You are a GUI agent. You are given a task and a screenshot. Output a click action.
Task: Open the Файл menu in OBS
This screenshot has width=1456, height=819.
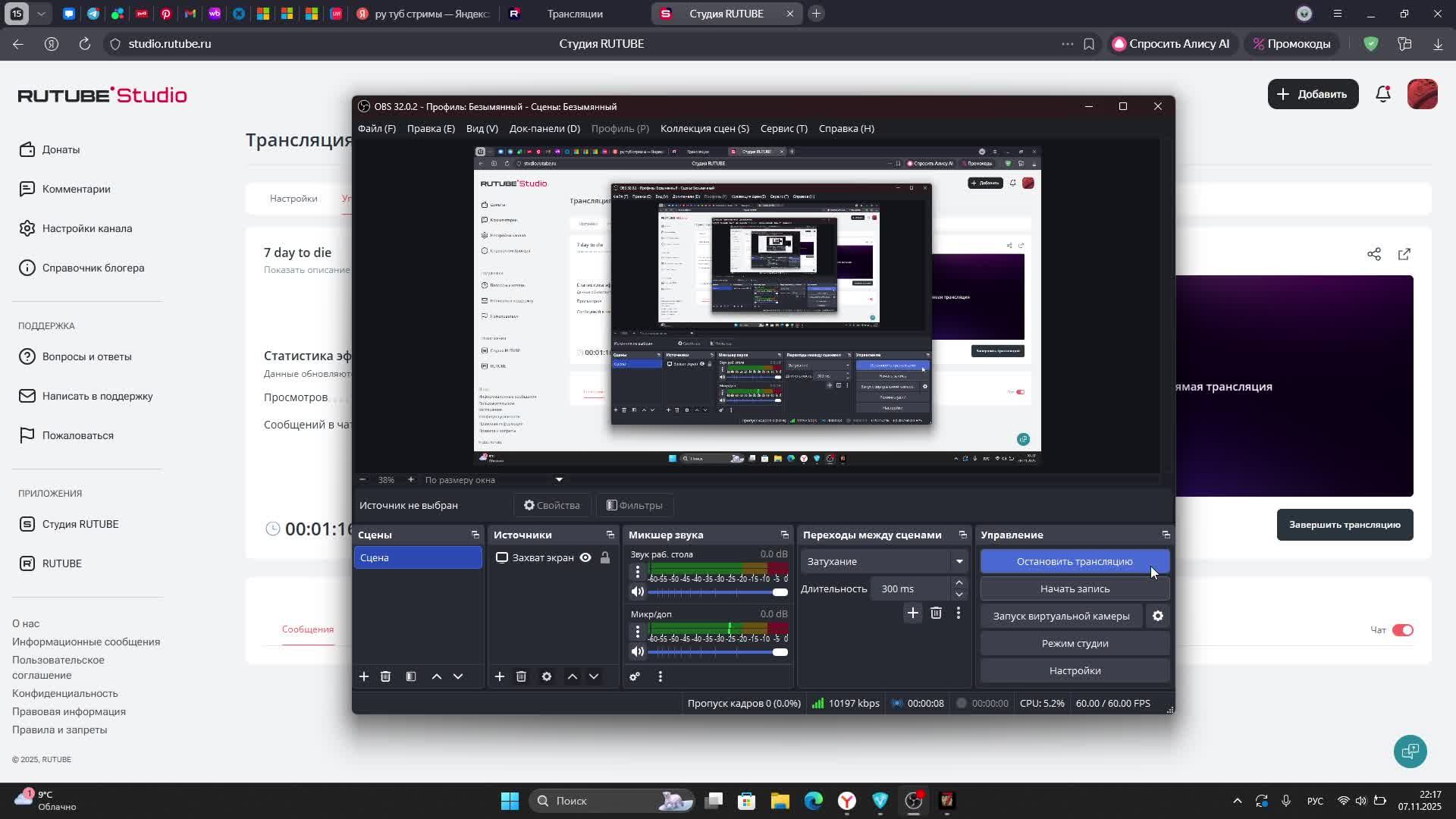377,128
